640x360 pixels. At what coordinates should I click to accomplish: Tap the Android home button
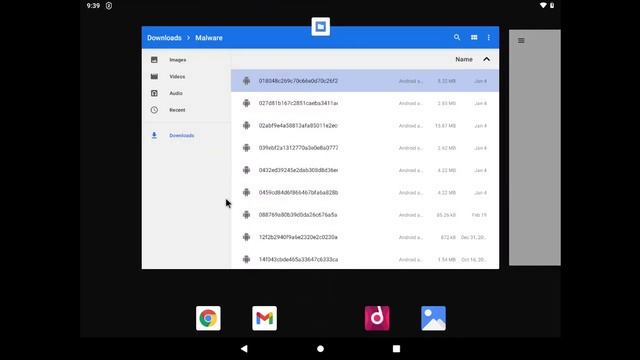[x=320, y=349]
